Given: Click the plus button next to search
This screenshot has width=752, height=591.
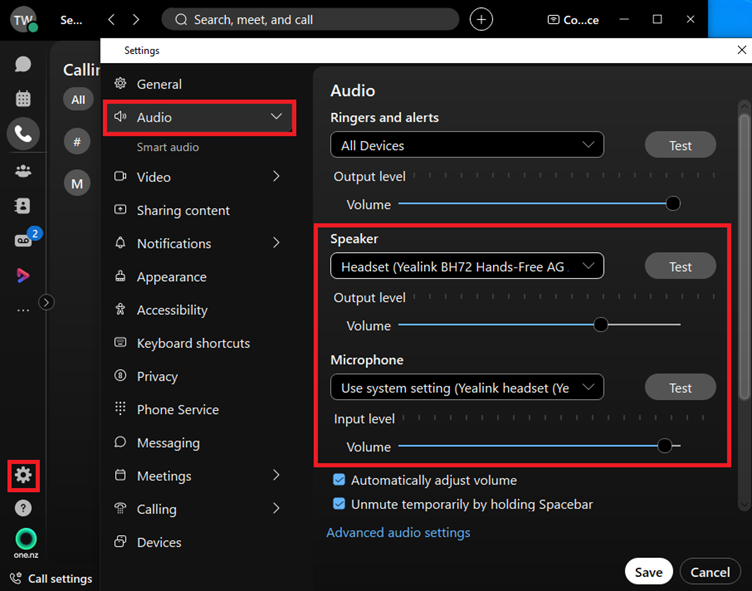Looking at the screenshot, I should pos(481,20).
